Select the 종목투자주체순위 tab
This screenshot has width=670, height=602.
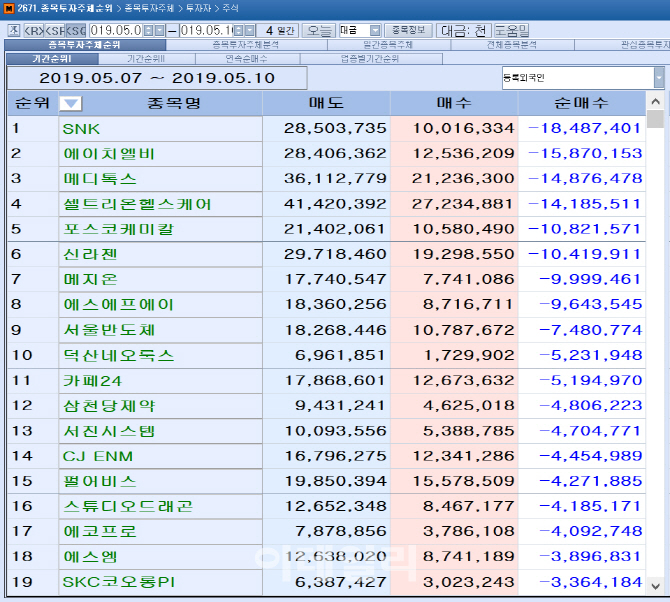(x=85, y=45)
